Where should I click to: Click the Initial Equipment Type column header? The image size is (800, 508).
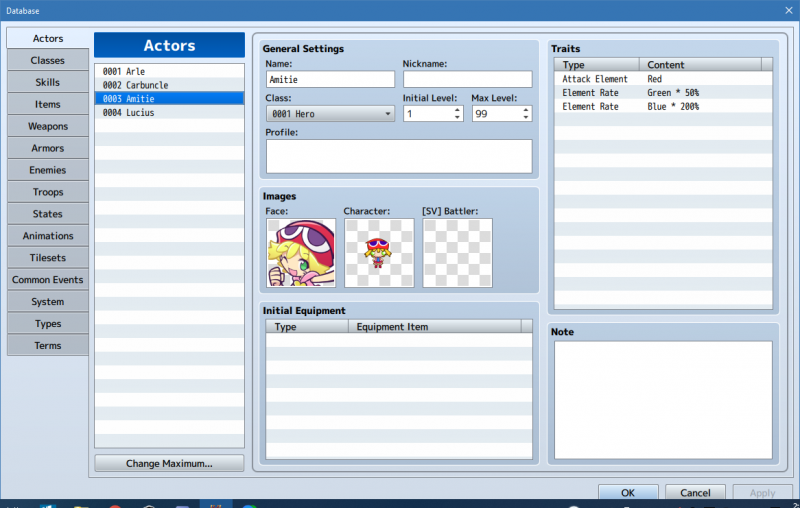click(307, 326)
